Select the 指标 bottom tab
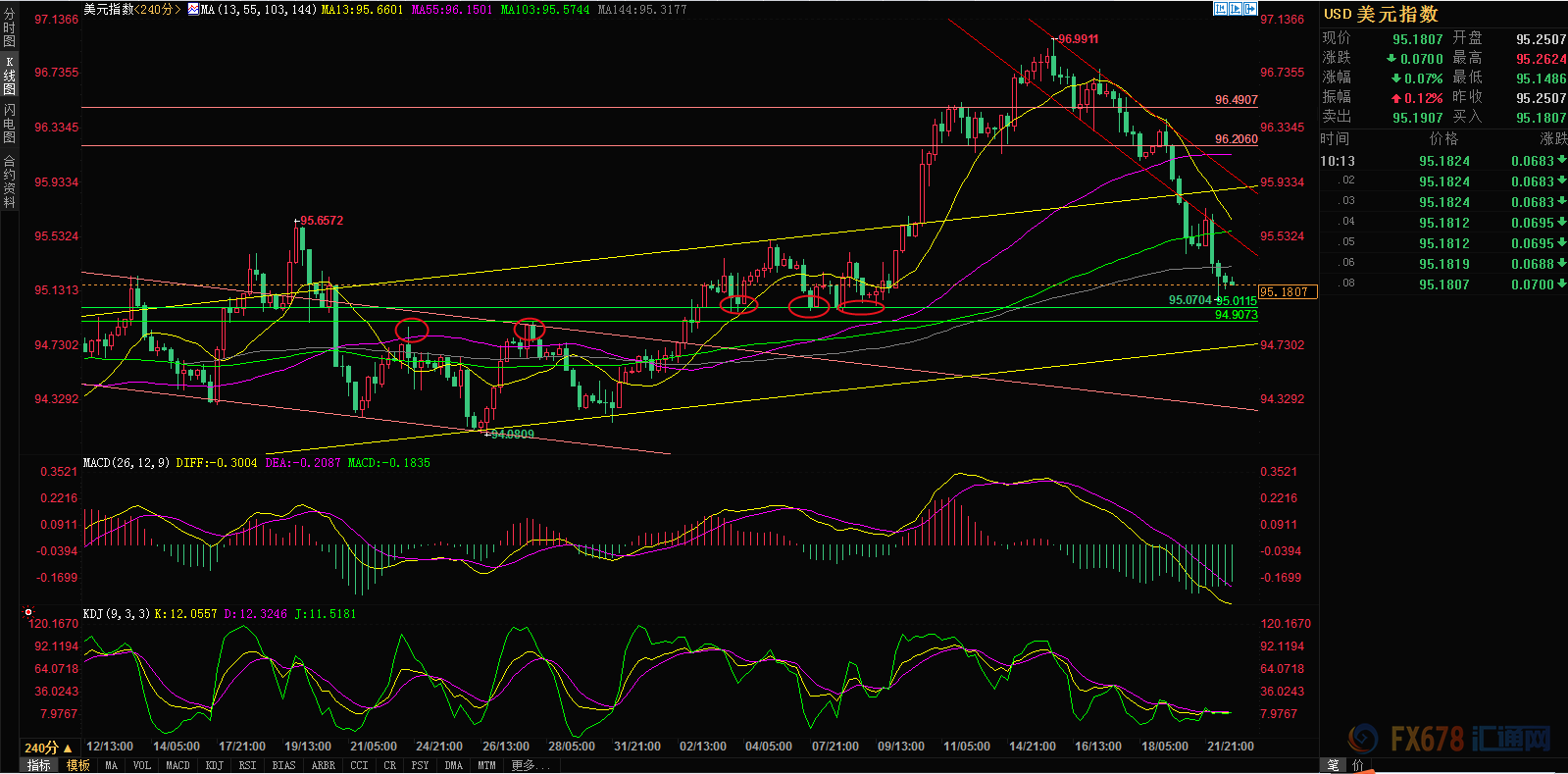Image resolution: width=1568 pixels, height=774 pixels. click(39, 765)
